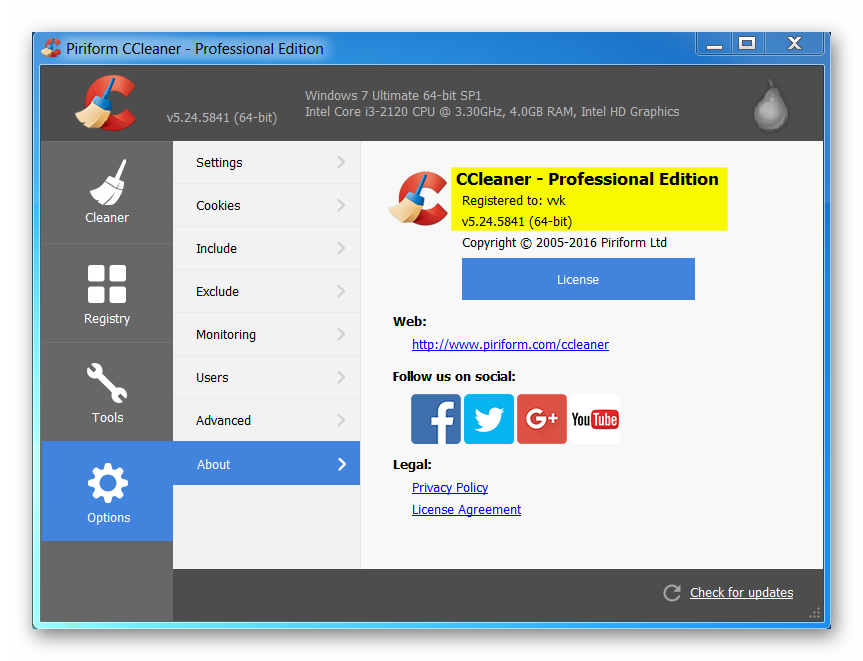Open the Cookies options page
Image resolution: width=863 pixels, height=661 pixels.
(x=266, y=205)
